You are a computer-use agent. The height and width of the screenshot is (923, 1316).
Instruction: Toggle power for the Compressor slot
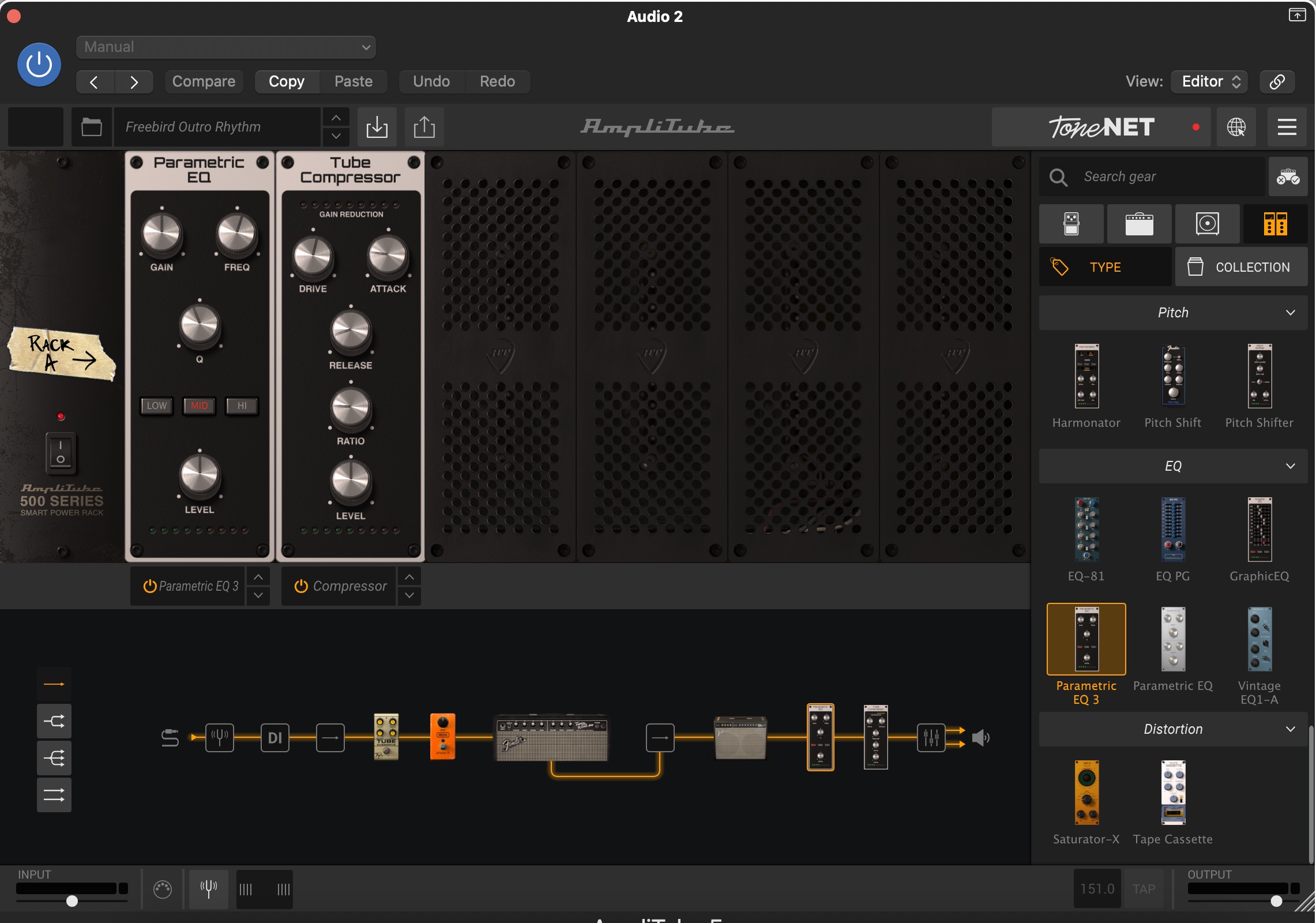tap(301, 586)
